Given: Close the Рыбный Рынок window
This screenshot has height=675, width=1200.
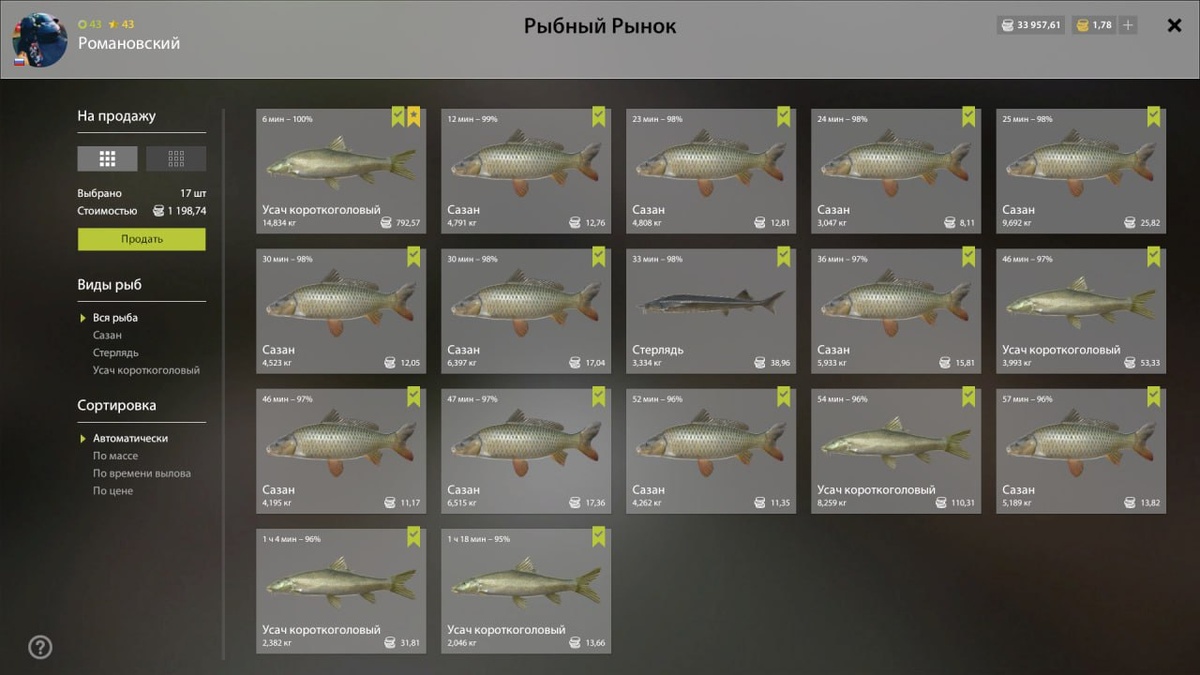Looking at the screenshot, I should point(1175,25).
